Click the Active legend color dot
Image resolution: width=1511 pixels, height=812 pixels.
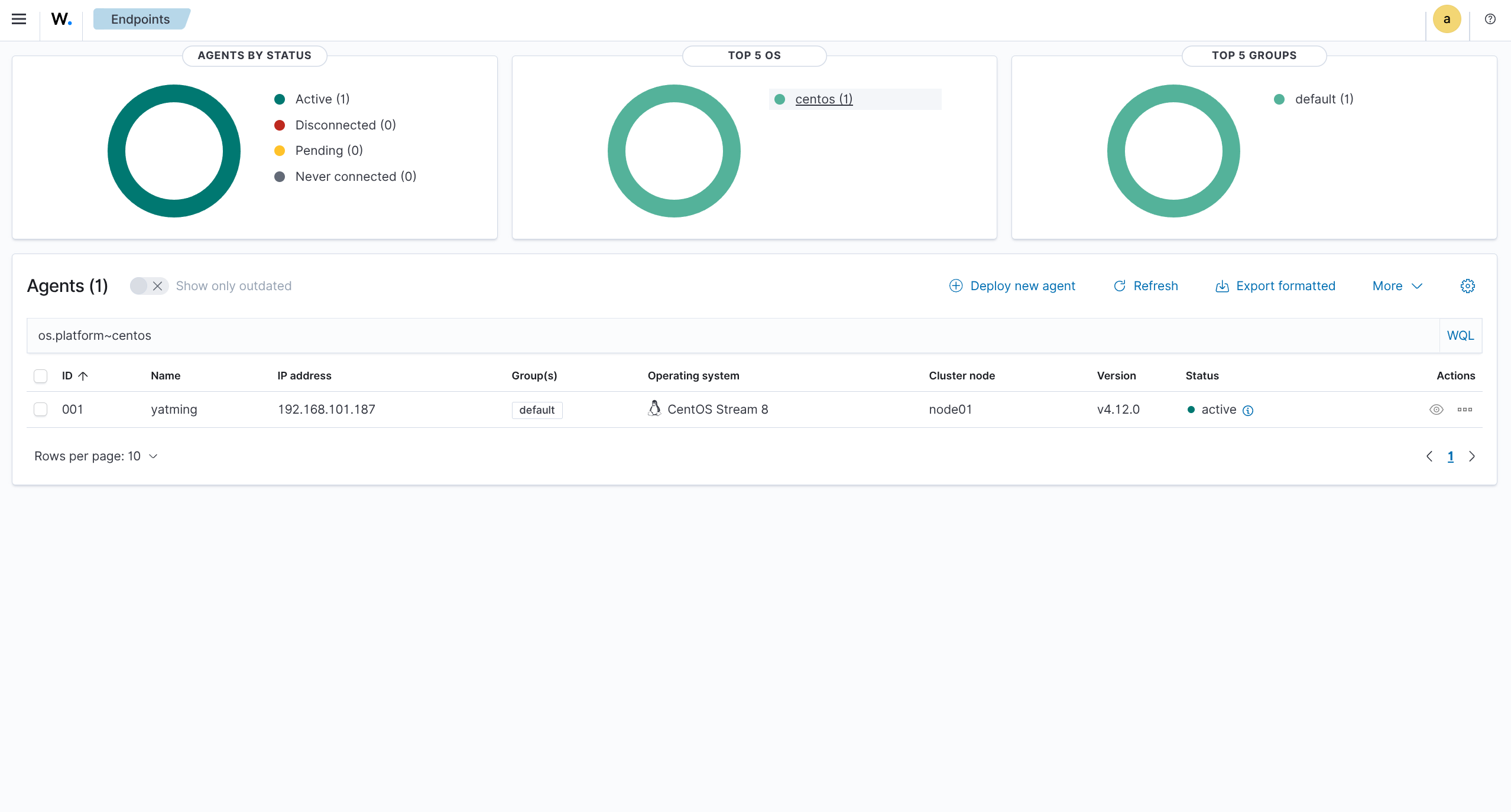(280, 99)
